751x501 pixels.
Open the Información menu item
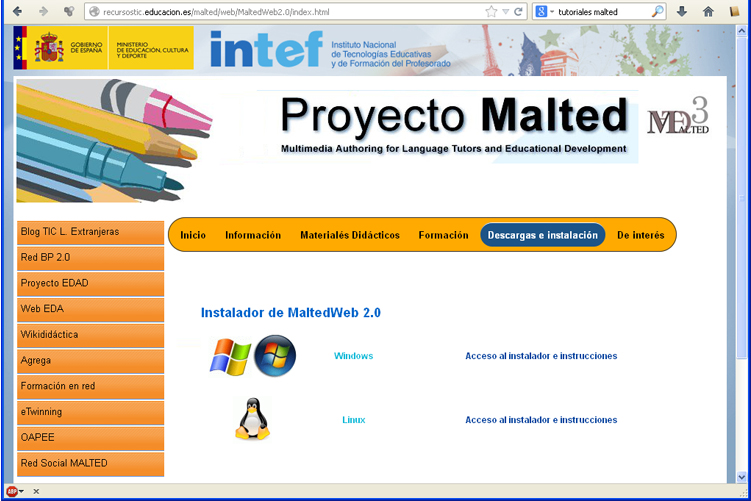[x=253, y=235]
